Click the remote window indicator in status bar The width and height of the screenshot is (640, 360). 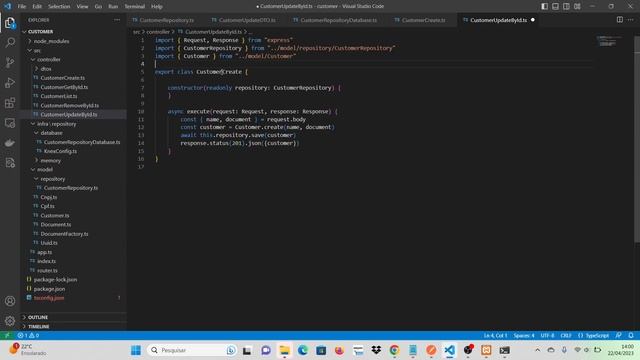[7, 336]
